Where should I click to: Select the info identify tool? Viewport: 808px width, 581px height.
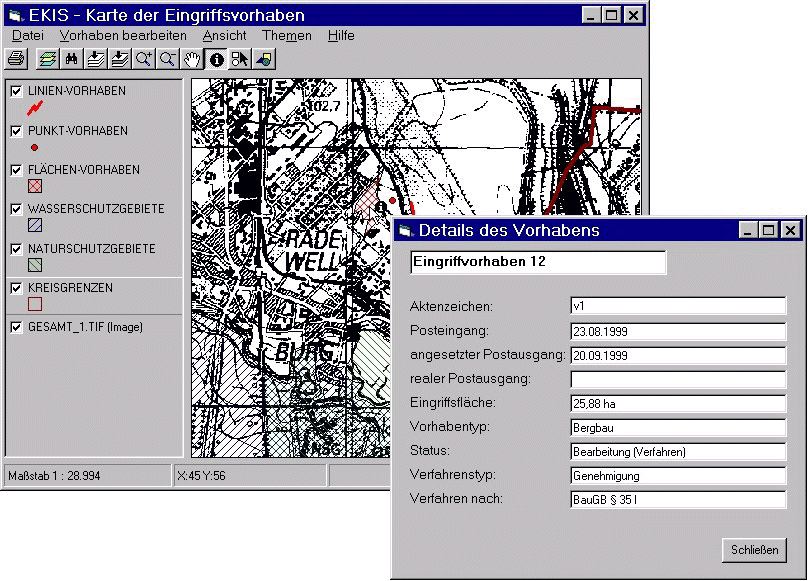point(216,59)
